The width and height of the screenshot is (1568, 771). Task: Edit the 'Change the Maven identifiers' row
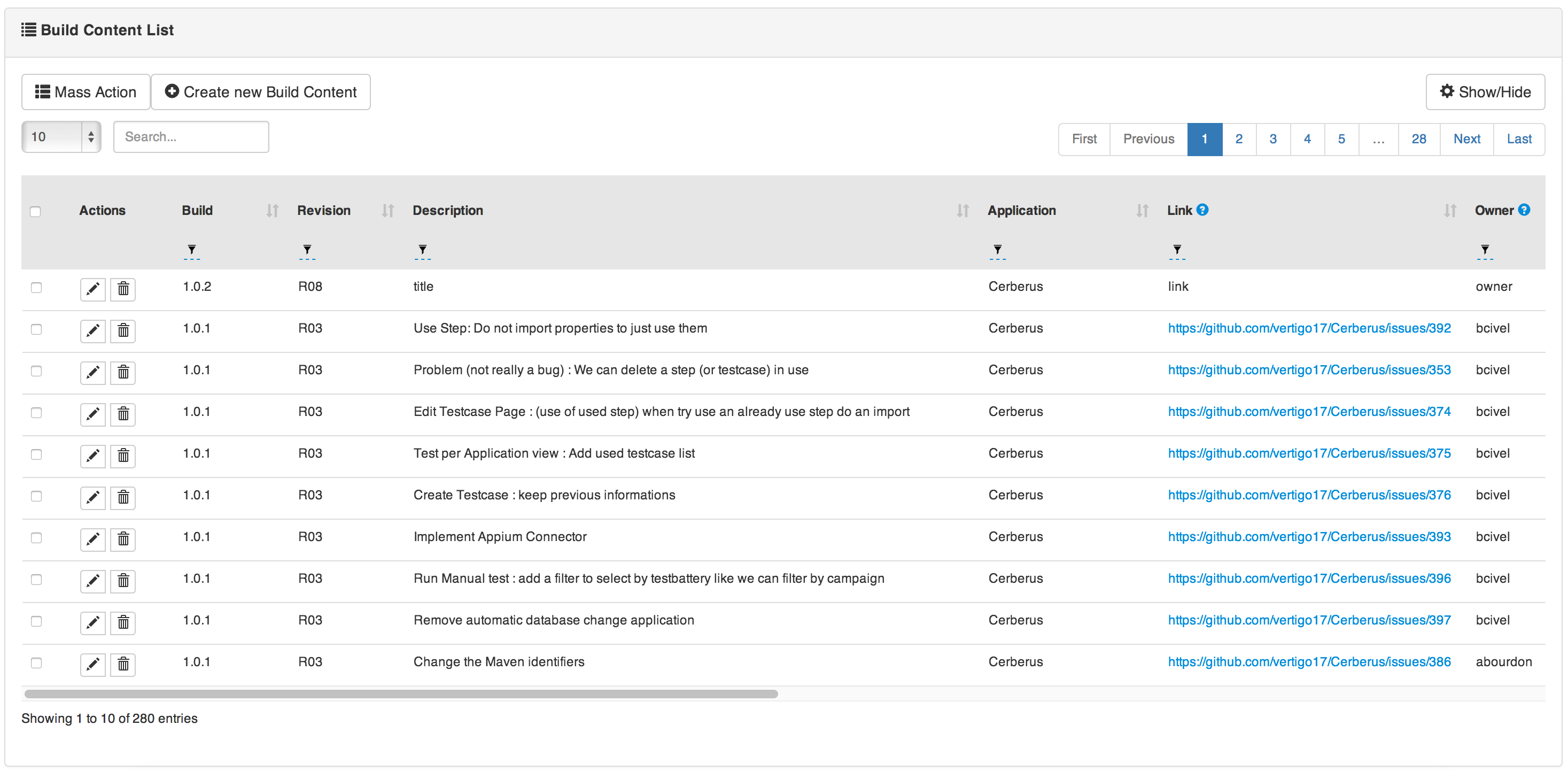tap(92, 665)
